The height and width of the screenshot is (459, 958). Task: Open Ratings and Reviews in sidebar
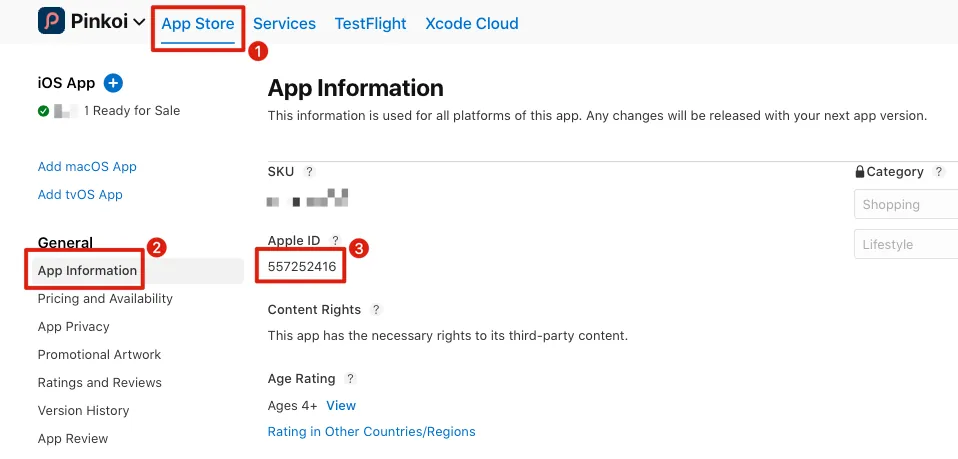pyautogui.click(x=99, y=383)
